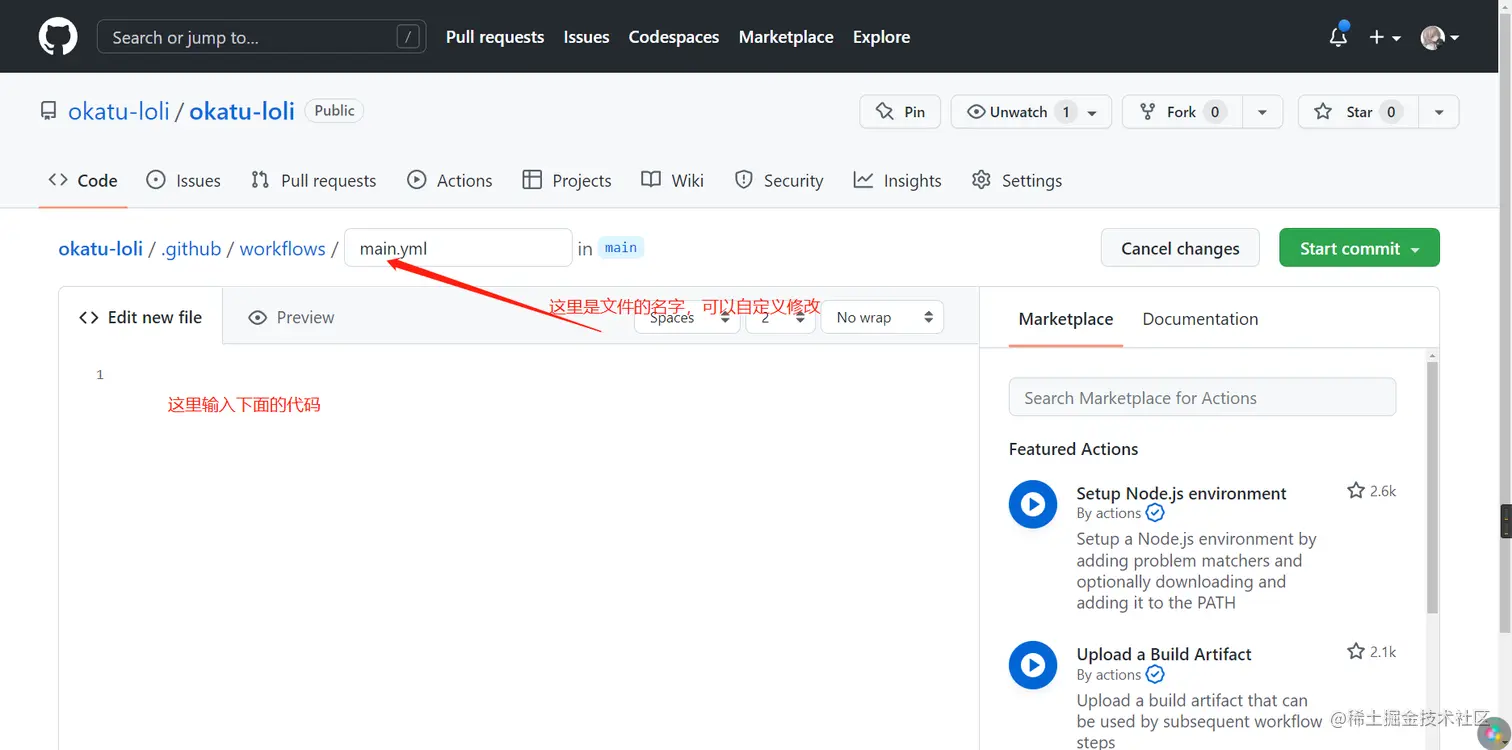Click the main branch label
Image resolution: width=1512 pixels, height=750 pixels.
pos(621,248)
